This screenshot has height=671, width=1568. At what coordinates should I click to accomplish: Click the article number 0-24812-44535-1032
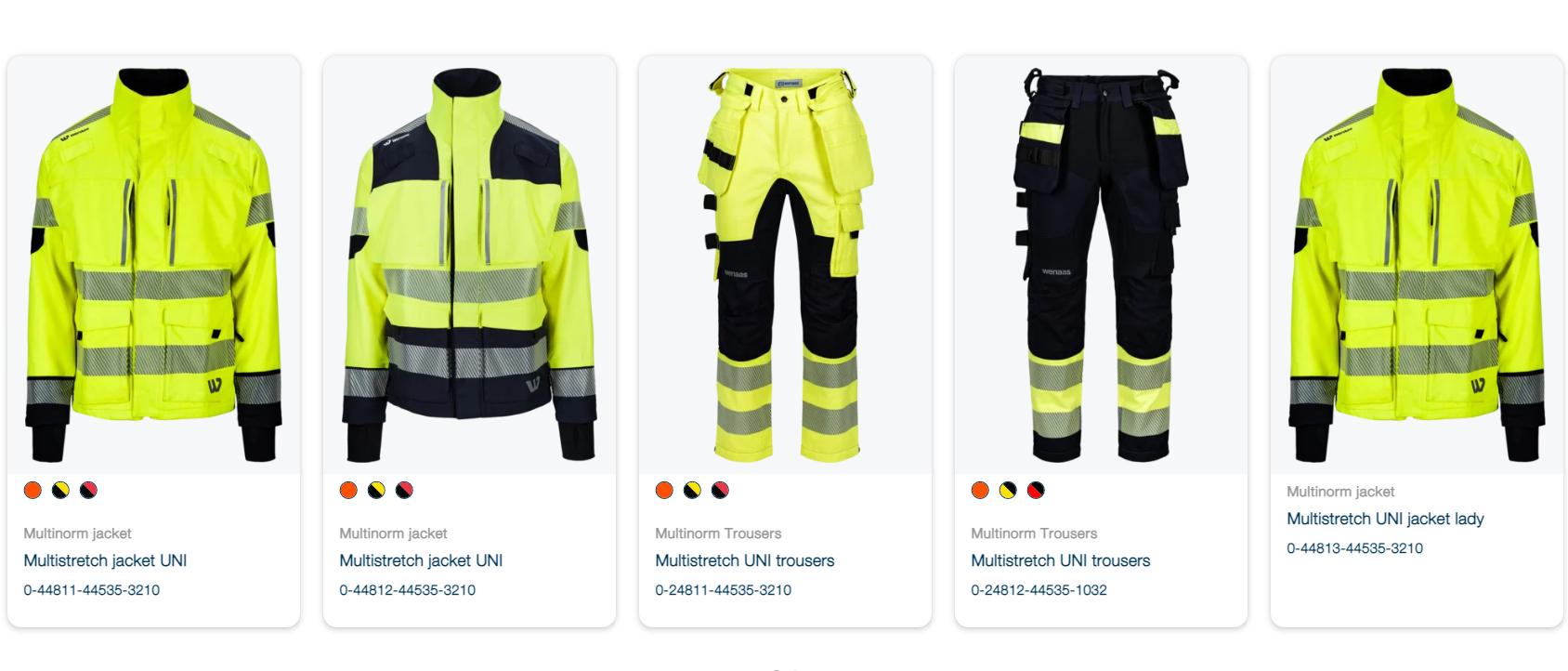(x=1039, y=590)
